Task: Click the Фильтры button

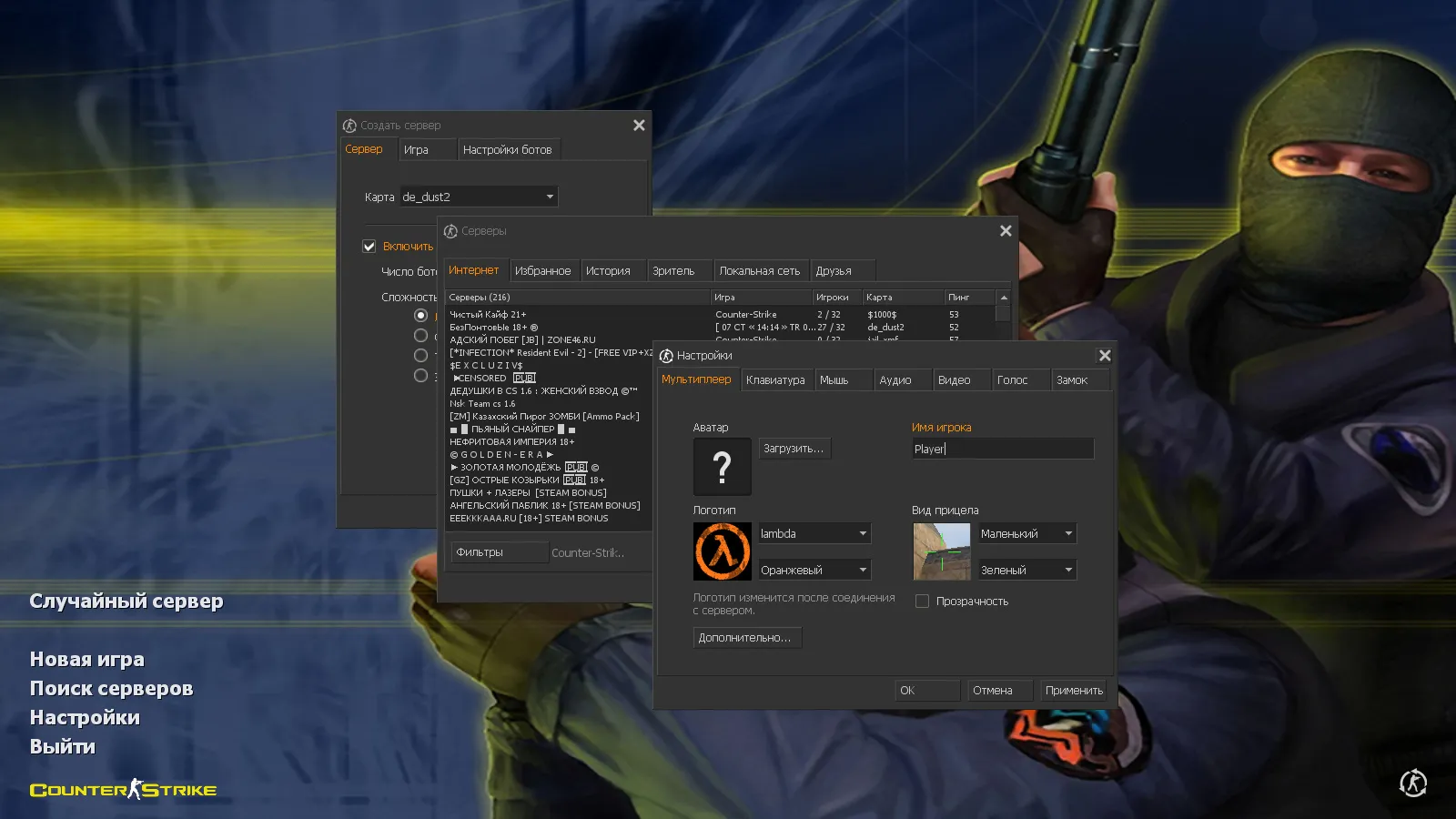Action: (x=499, y=551)
